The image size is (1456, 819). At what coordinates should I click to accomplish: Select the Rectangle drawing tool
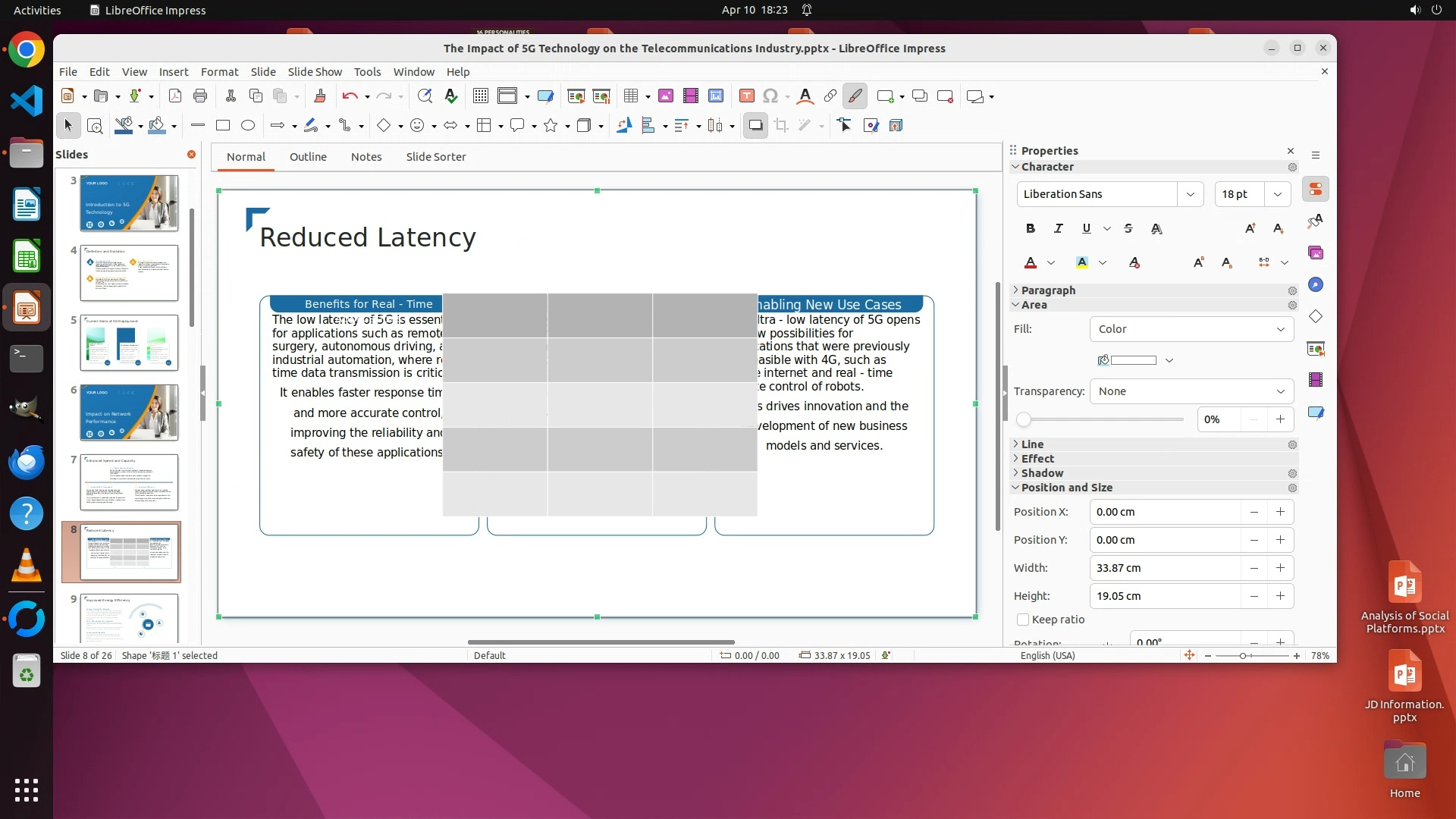223,126
